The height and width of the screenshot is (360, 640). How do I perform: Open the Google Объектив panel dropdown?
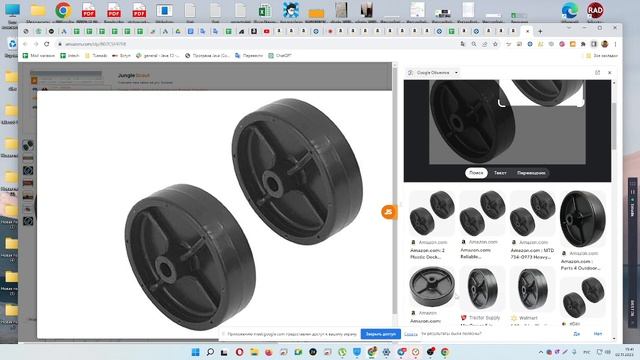456,73
